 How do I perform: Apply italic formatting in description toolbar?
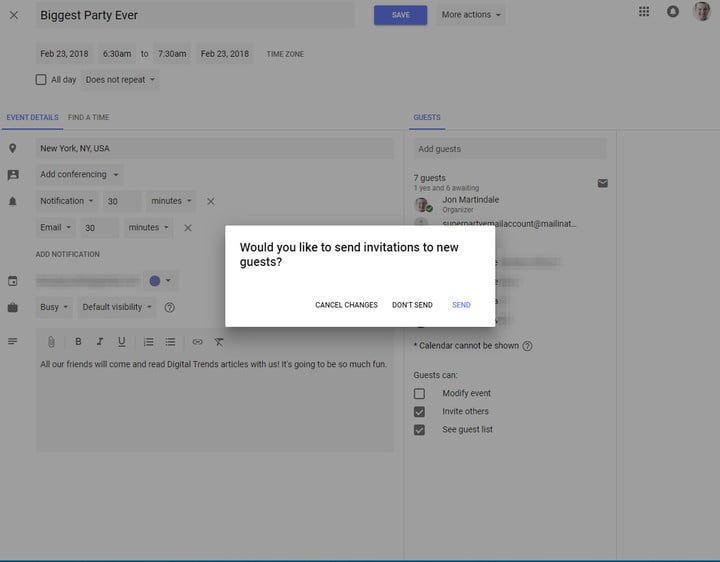(99, 342)
